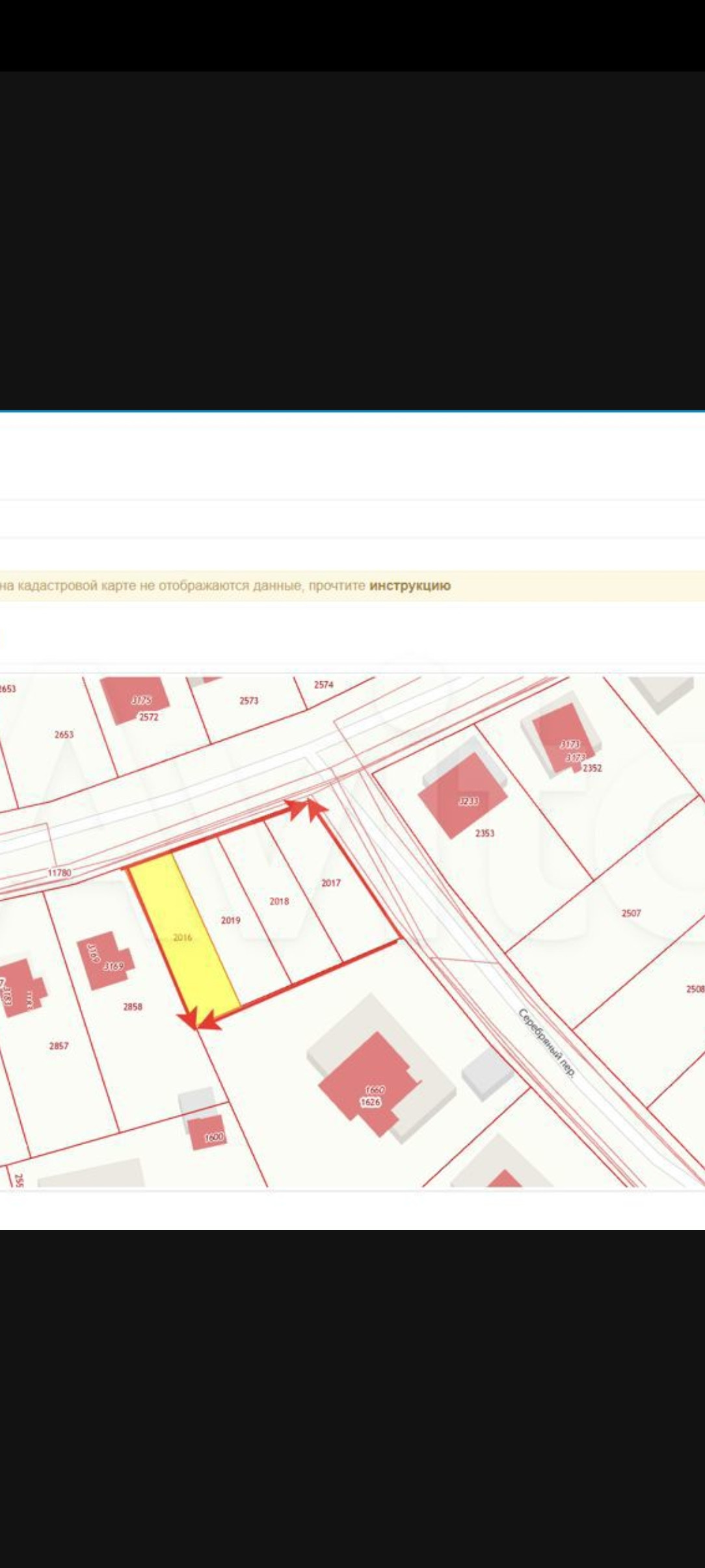
Task: Click building label 1660 on the map
Action: pyautogui.click(x=375, y=1090)
